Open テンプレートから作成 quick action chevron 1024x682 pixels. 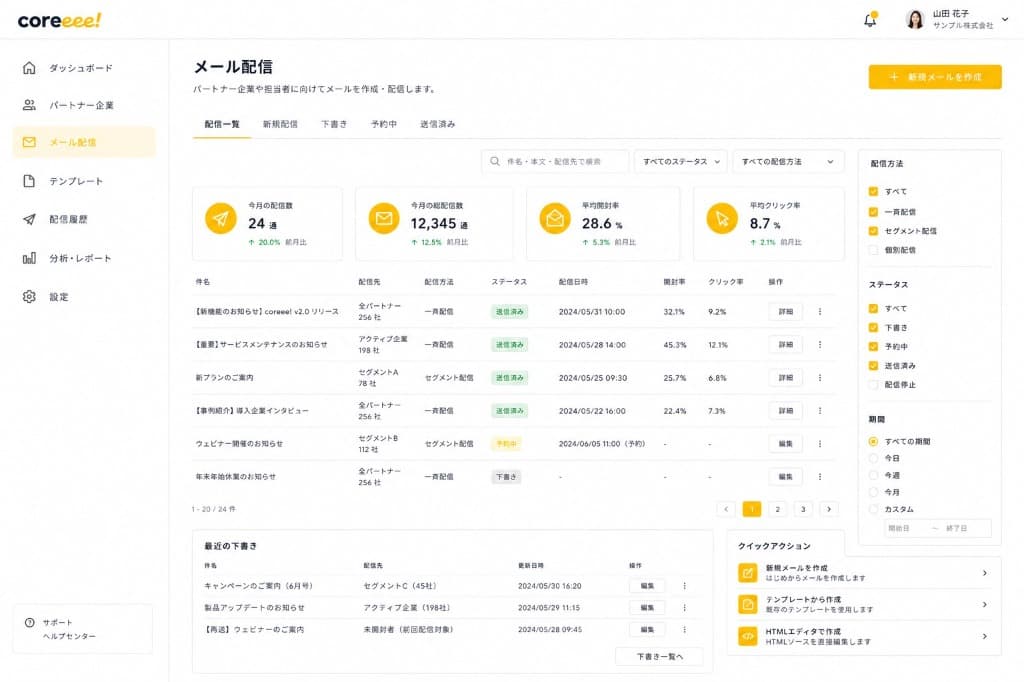coord(985,604)
